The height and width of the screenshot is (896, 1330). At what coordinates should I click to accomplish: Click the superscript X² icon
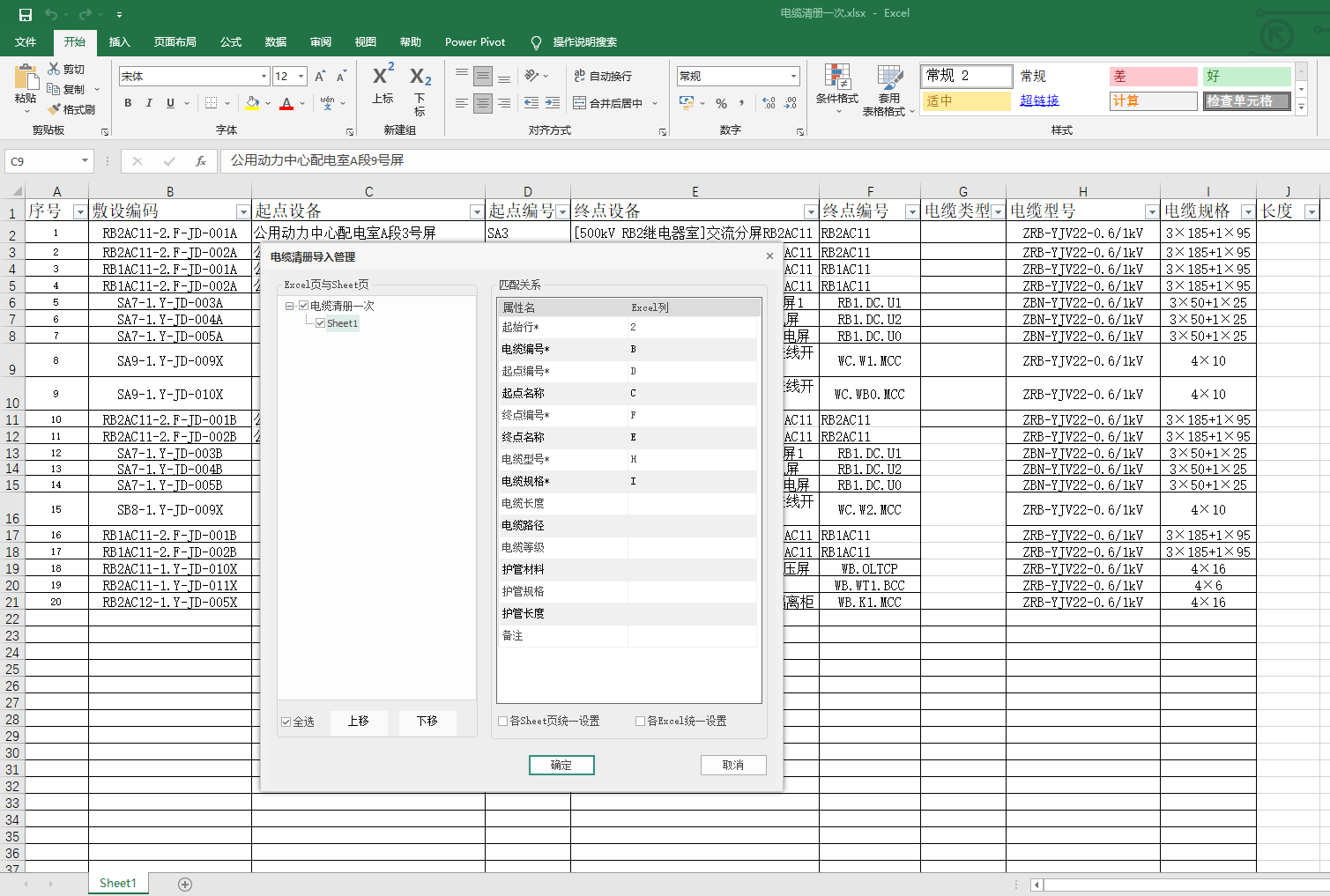(383, 76)
